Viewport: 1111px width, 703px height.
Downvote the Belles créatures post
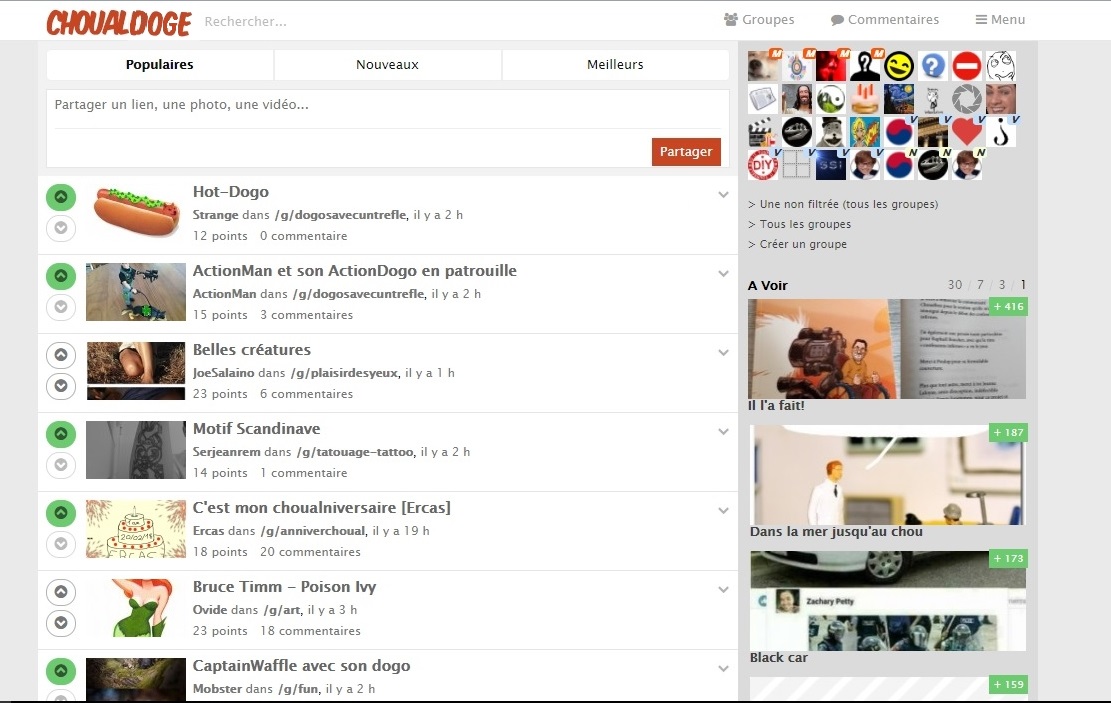[x=61, y=385]
